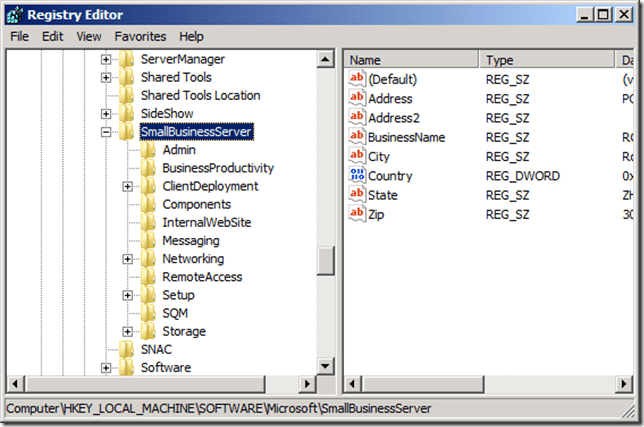Viewport: 644px width, 427px height.
Task: Click the values pane scroll right arrow
Action: click(x=624, y=384)
